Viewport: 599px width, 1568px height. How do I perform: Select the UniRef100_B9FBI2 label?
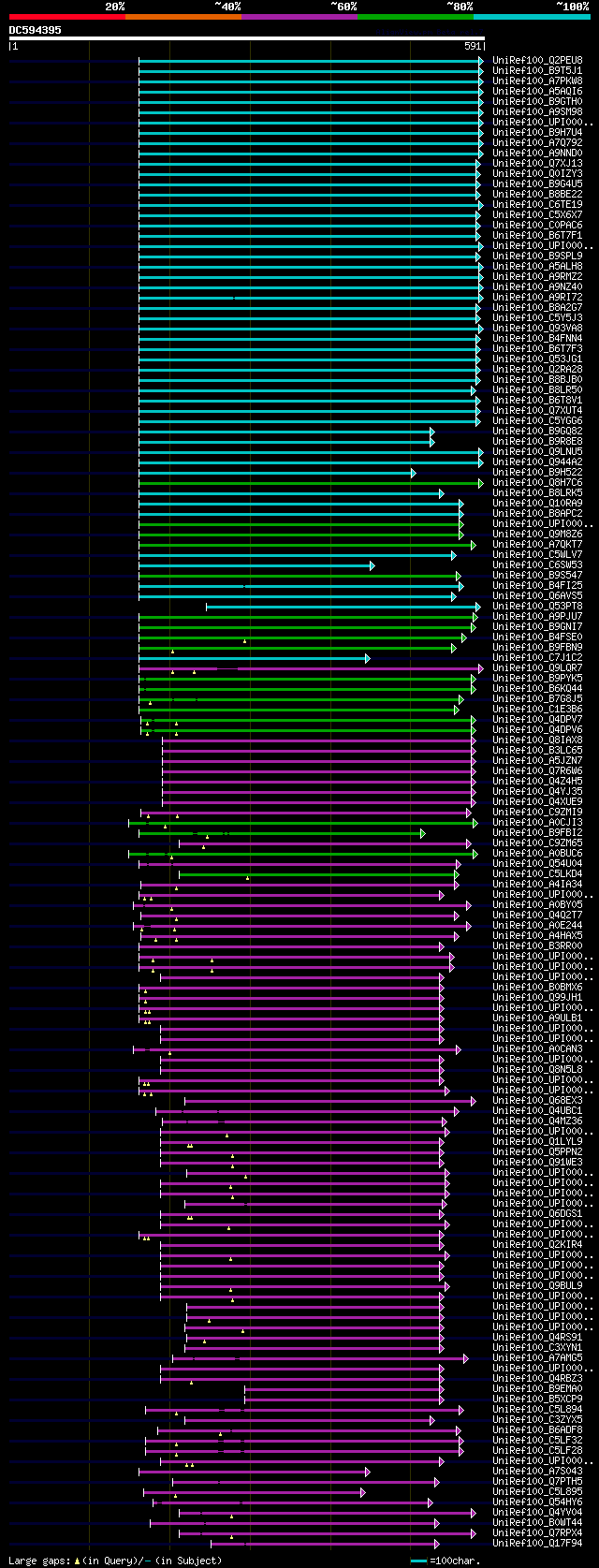[x=537, y=832]
